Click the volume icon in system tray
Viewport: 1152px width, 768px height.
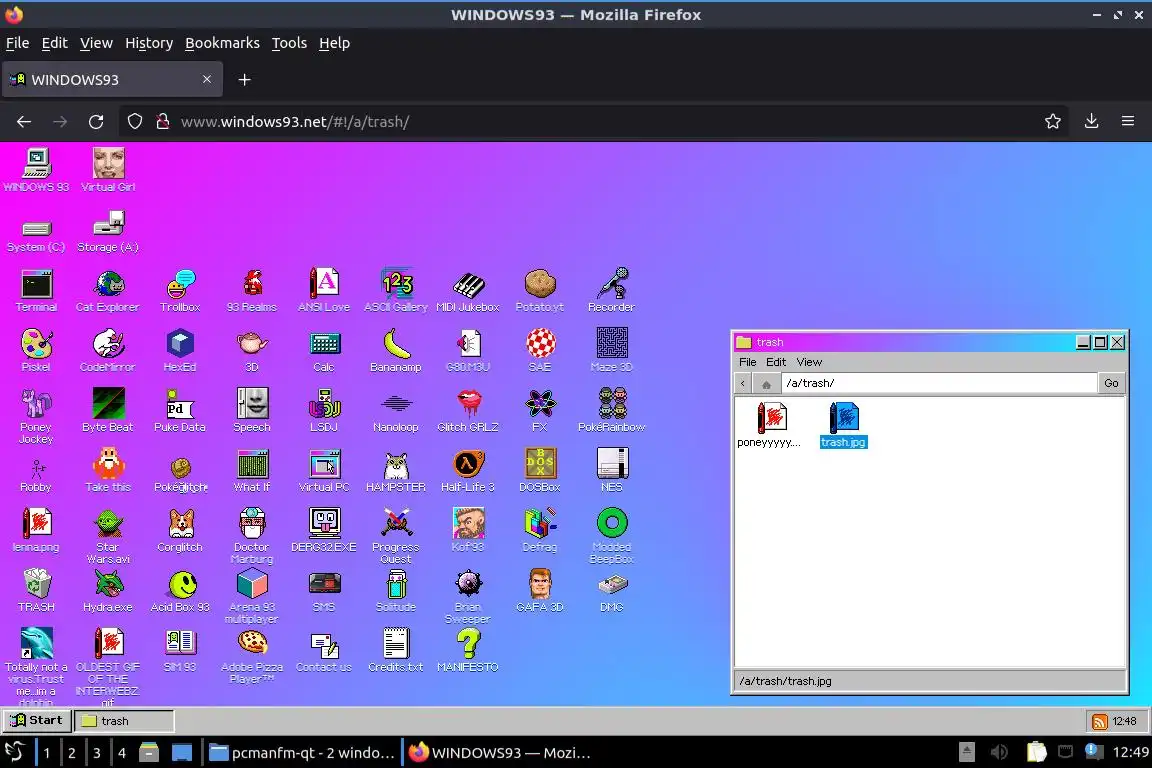[x=999, y=753]
